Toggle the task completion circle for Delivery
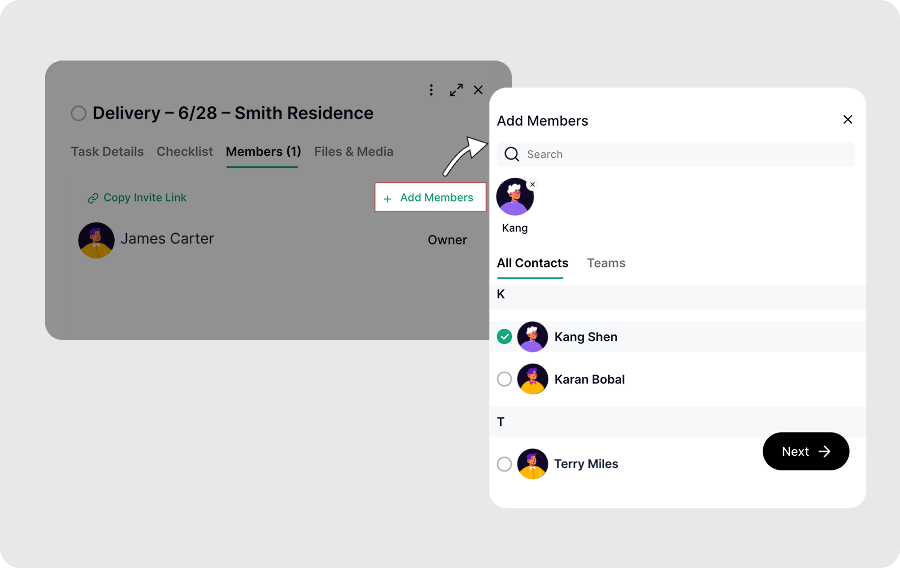This screenshot has height=568, width=900. click(78, 114)
